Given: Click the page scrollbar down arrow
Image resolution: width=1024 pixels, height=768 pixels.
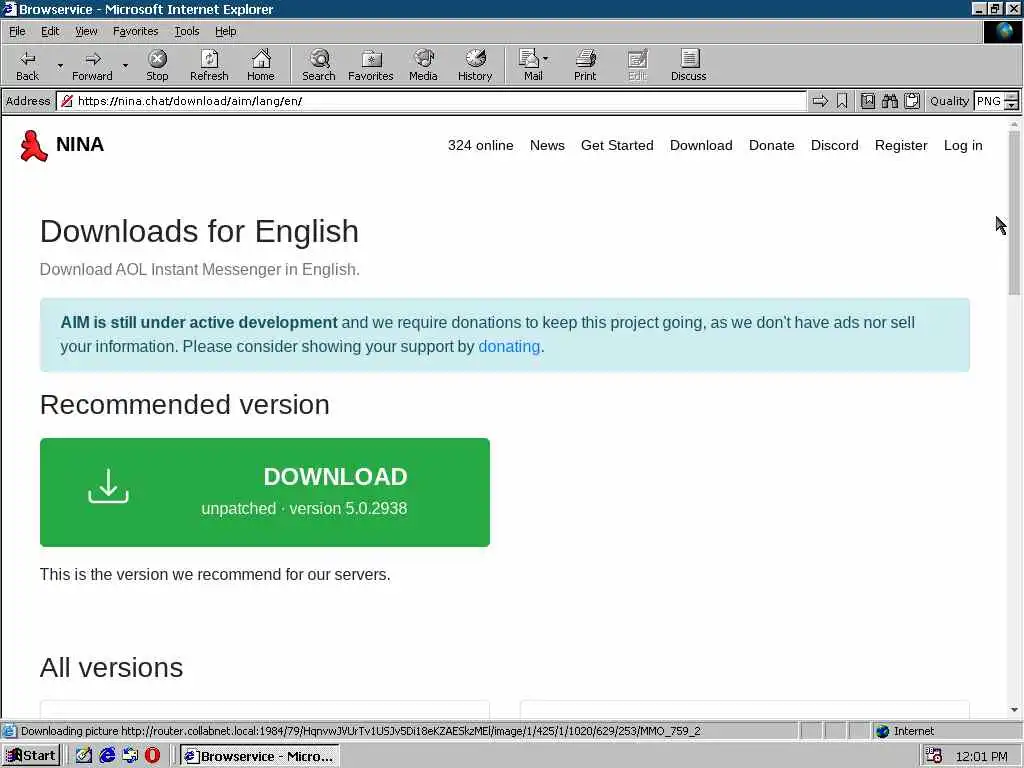Looking at the screenshot, I should [x=1014, y=710].
